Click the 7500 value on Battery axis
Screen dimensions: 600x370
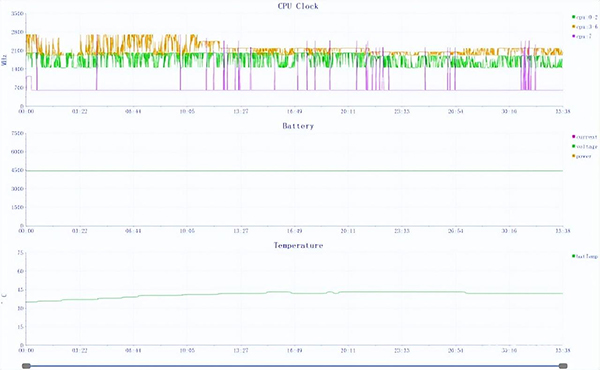coord(18,134)
